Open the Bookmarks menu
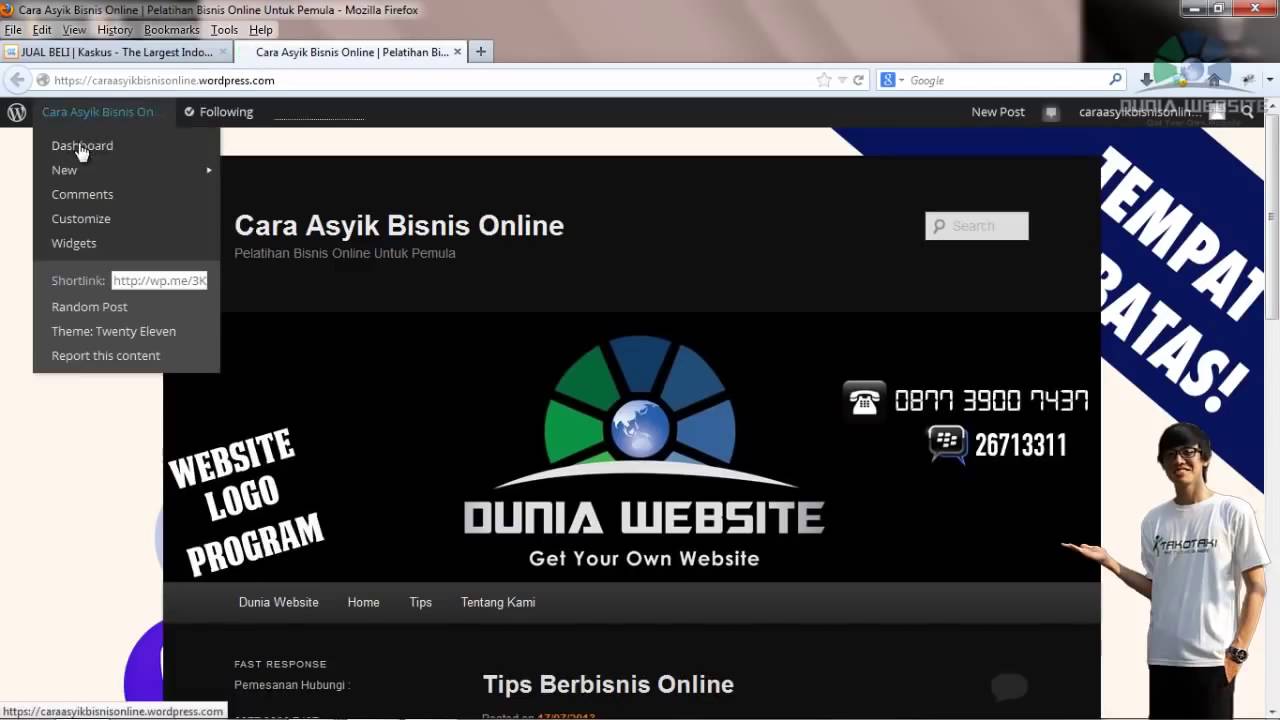 [172, 30]
